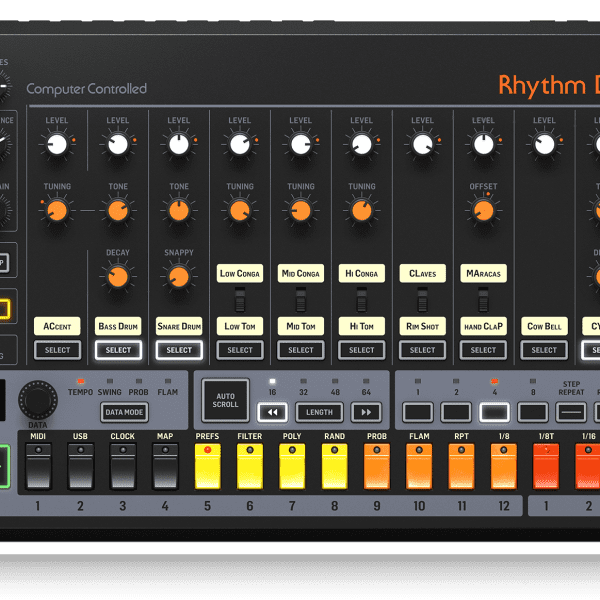Flip the Mid Conga / Mid Tom switch
Screen dimensions: 600x600
point(301,300)
